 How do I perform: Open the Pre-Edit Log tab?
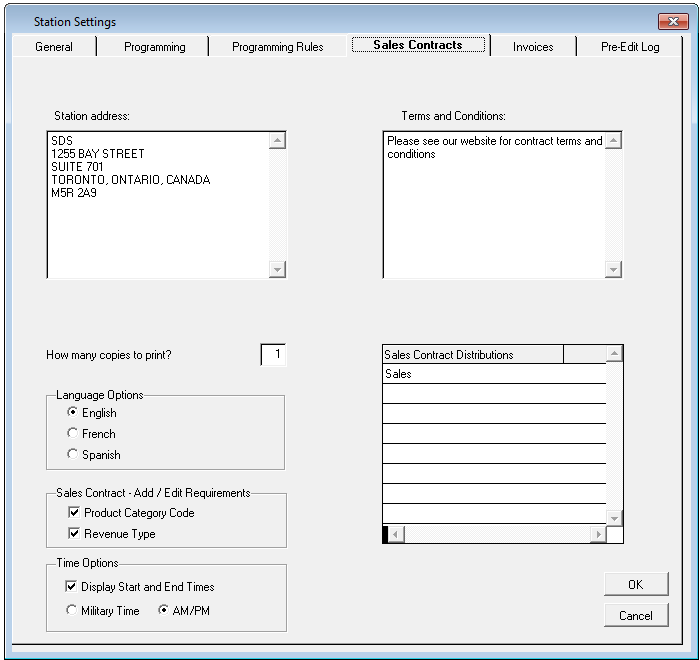(629, 47)
